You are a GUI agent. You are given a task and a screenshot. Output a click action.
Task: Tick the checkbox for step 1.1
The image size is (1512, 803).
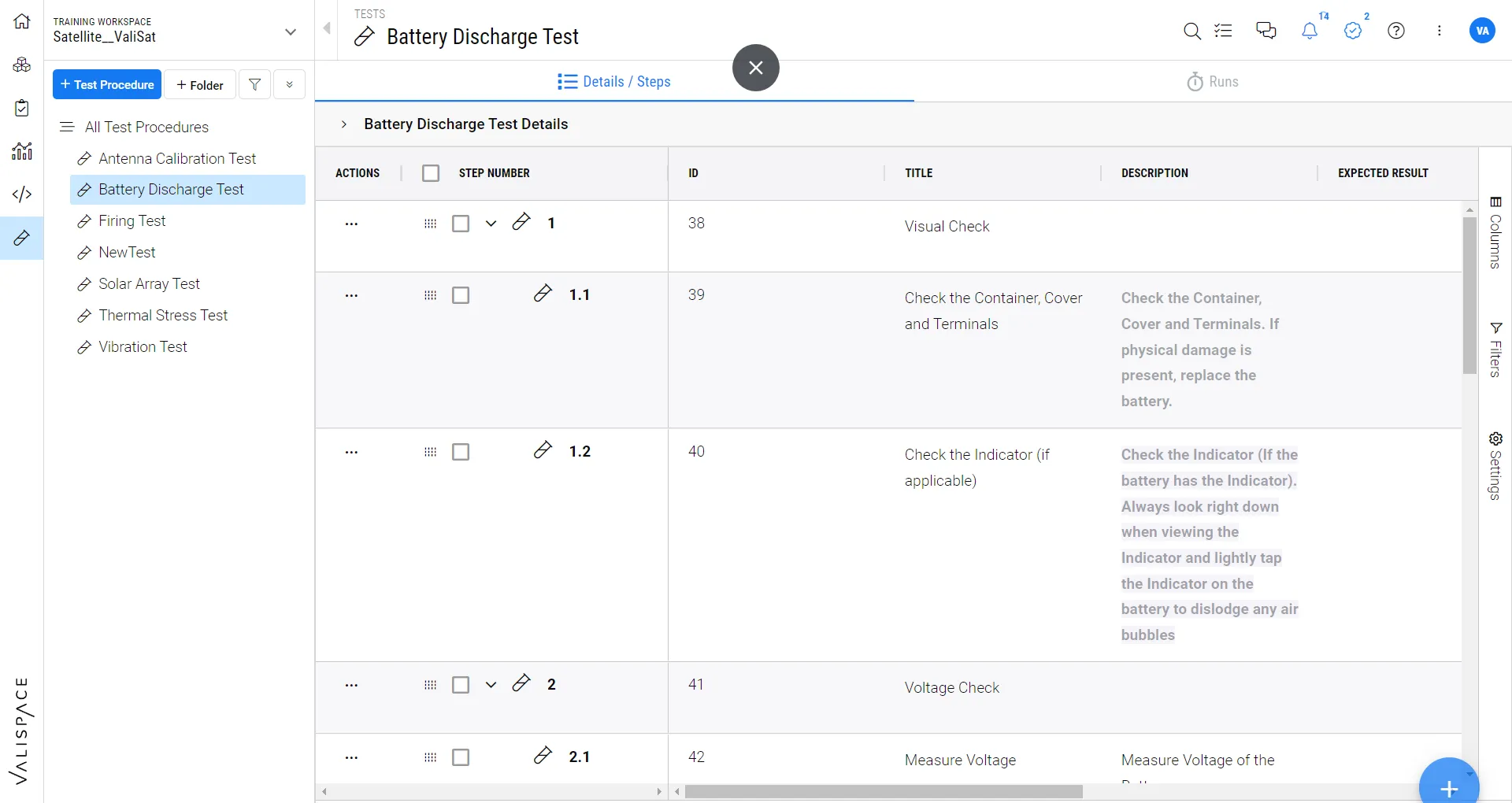click(x=461, y=295)
